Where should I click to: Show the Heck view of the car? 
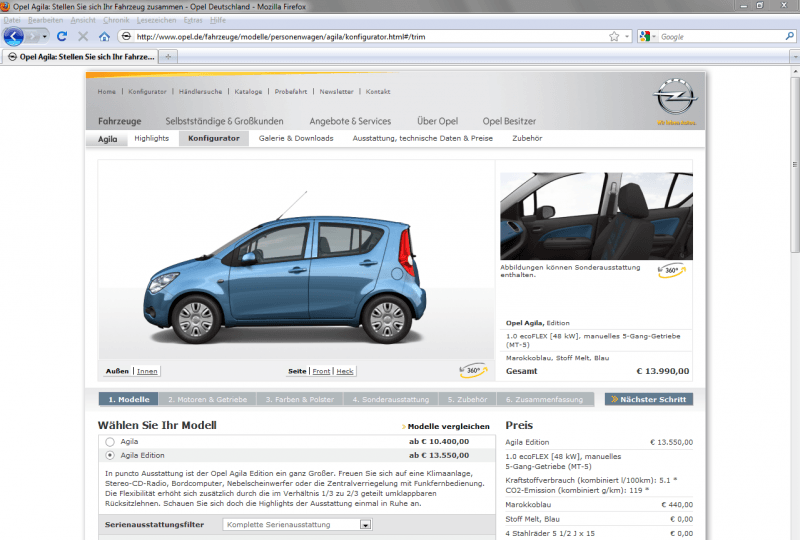[x=345, y=371]
